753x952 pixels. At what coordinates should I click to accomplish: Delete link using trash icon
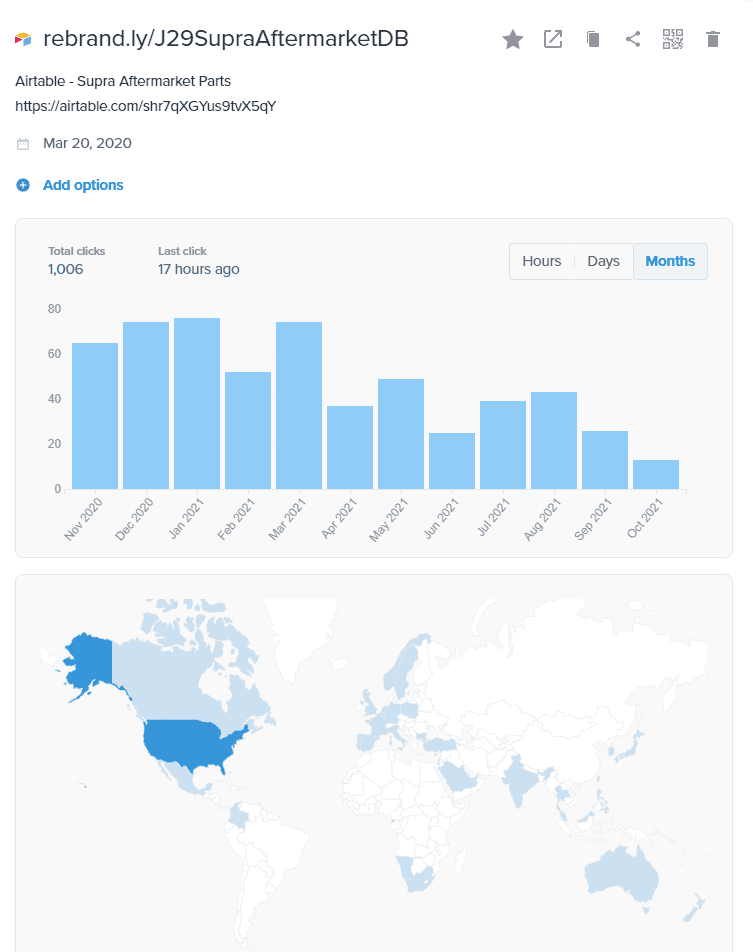(713, 39)
